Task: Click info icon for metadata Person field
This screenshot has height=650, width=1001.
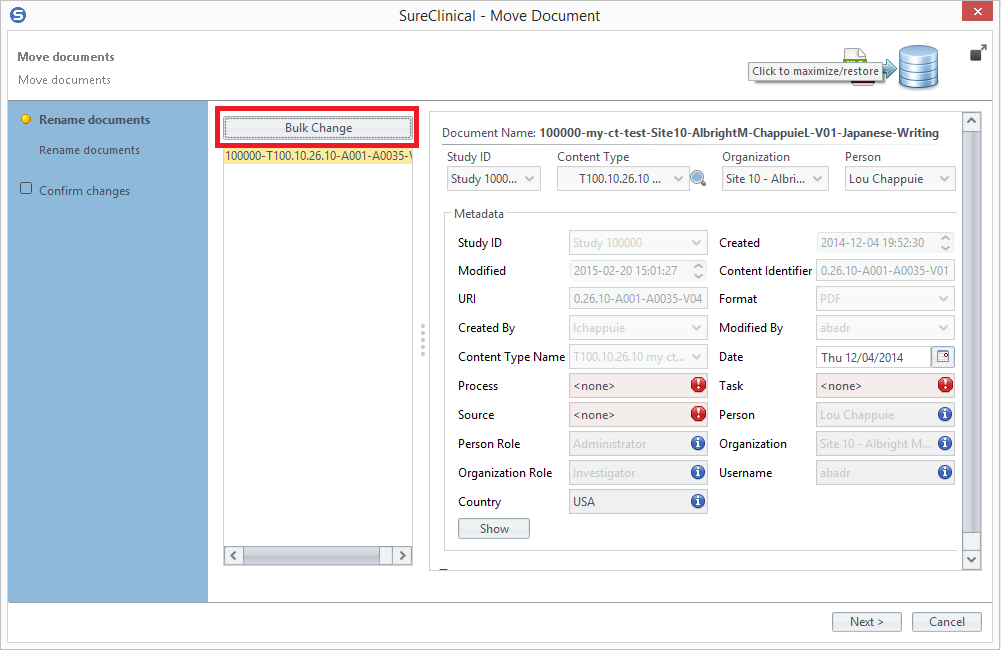Action: tap(945, 414)
